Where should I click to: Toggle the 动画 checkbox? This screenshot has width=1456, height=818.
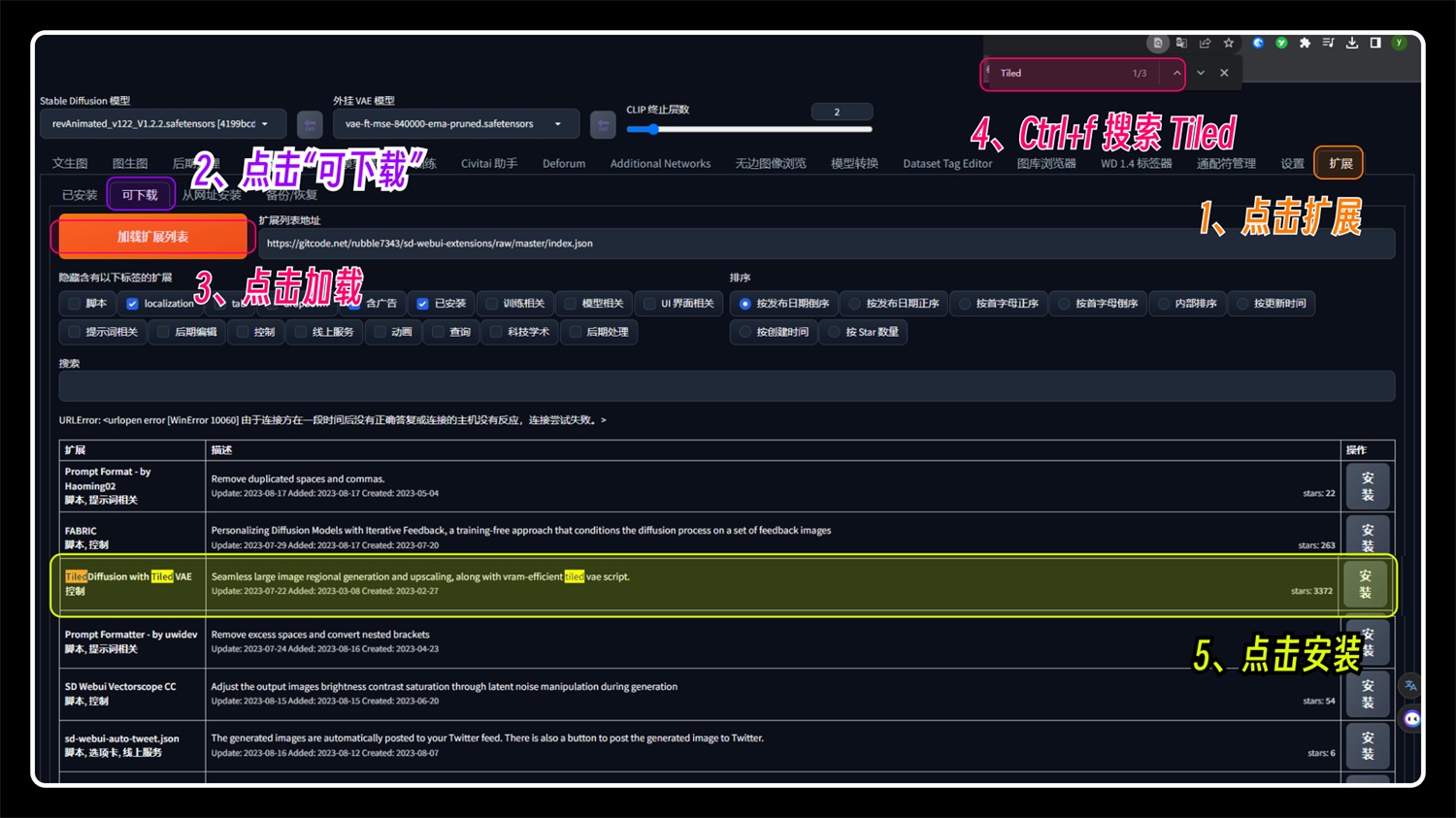tap(380, 332)
